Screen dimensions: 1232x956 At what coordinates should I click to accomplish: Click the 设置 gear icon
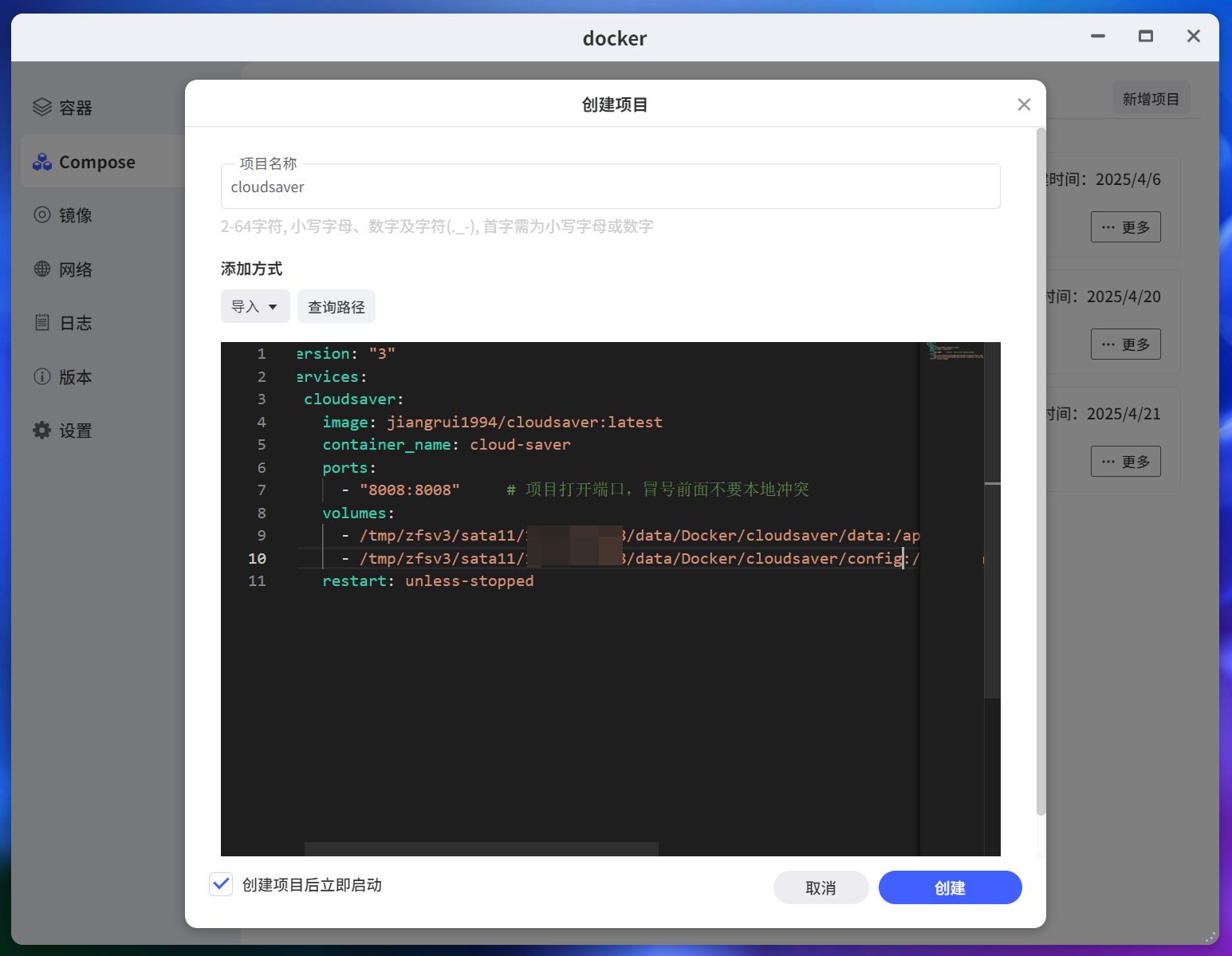pyautogui.click(x=42, y=431)
